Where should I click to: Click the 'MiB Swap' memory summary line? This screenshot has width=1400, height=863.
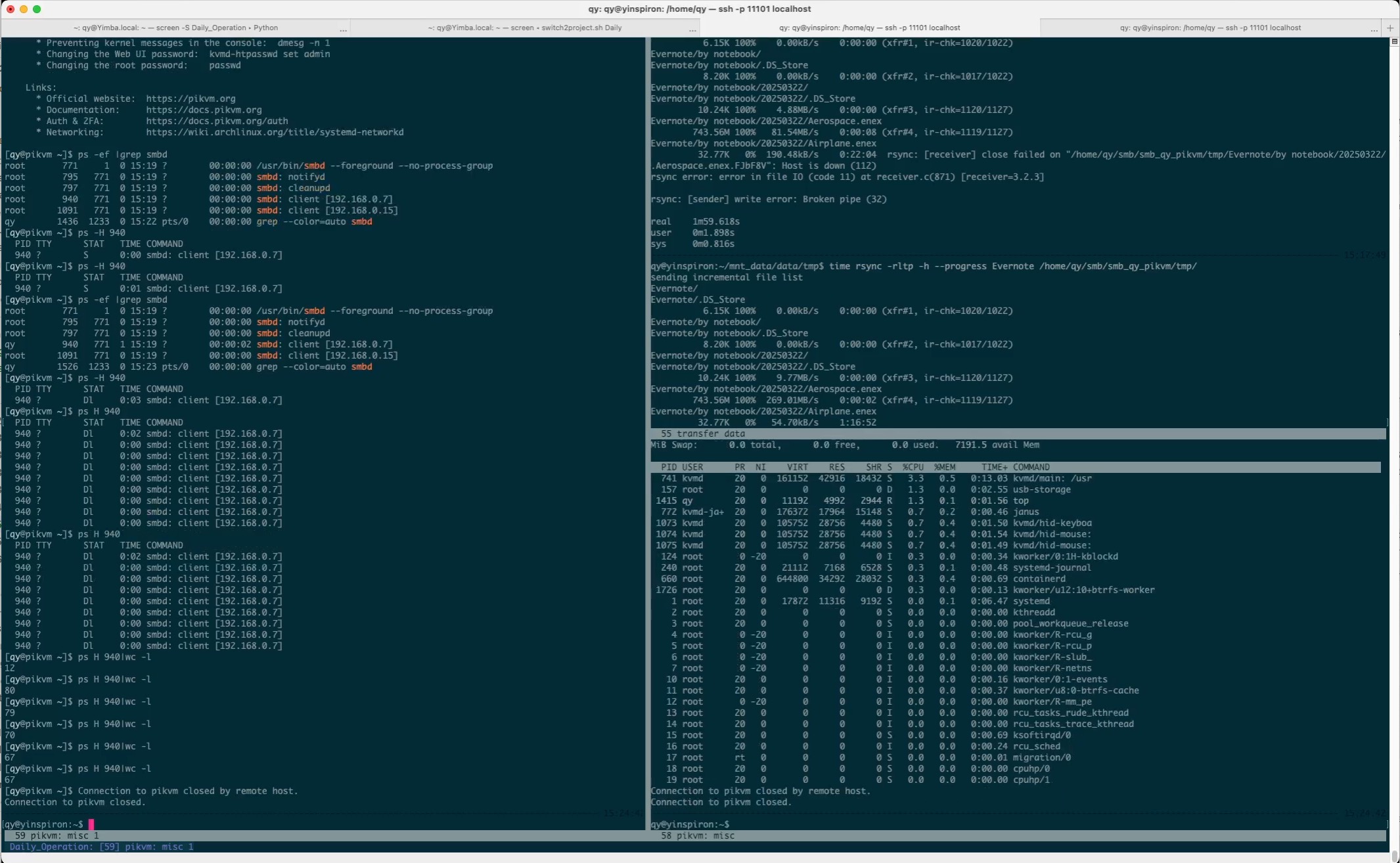point(845,445)
